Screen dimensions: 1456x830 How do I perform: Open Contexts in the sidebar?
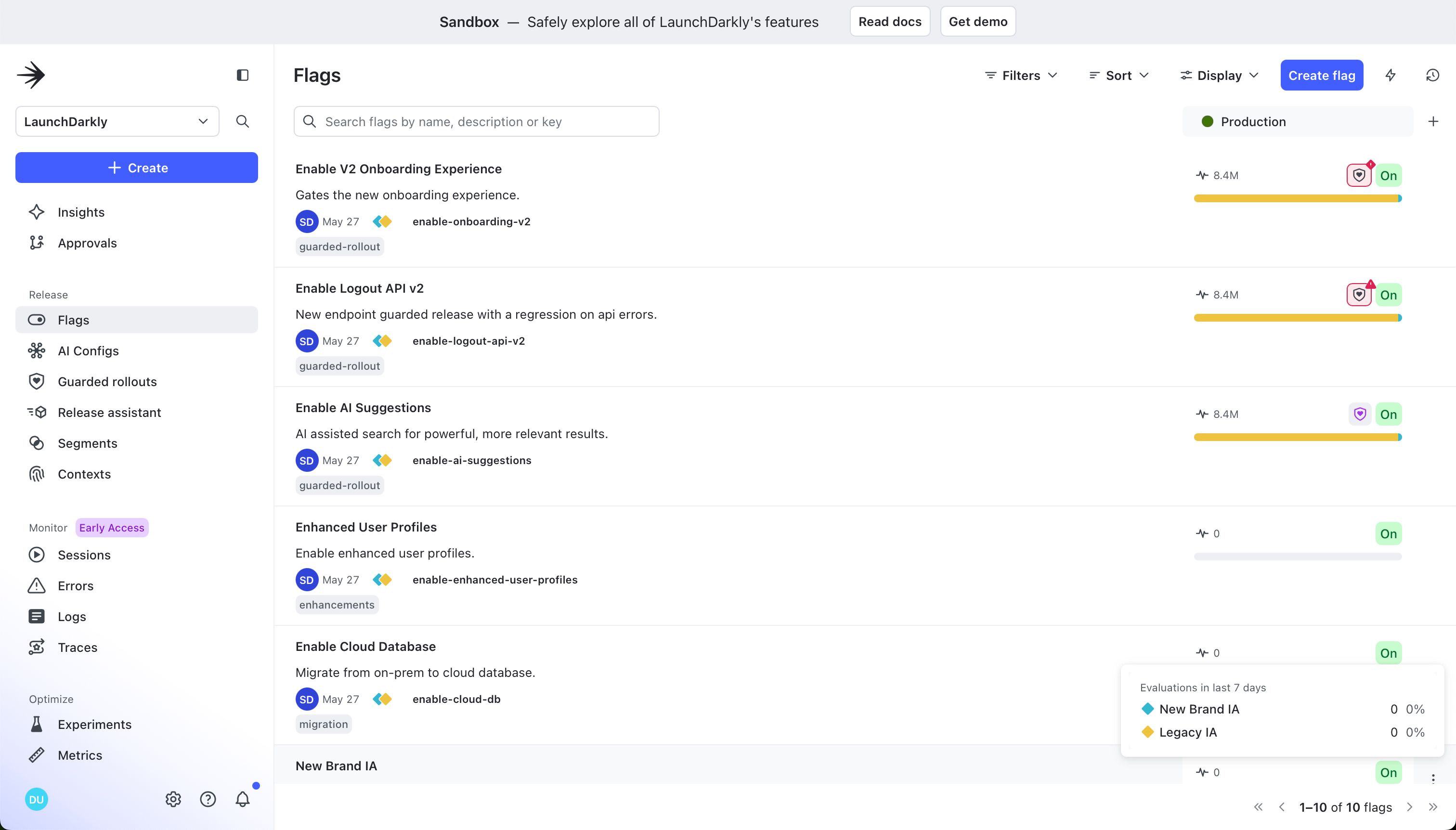tap(137, 474)
